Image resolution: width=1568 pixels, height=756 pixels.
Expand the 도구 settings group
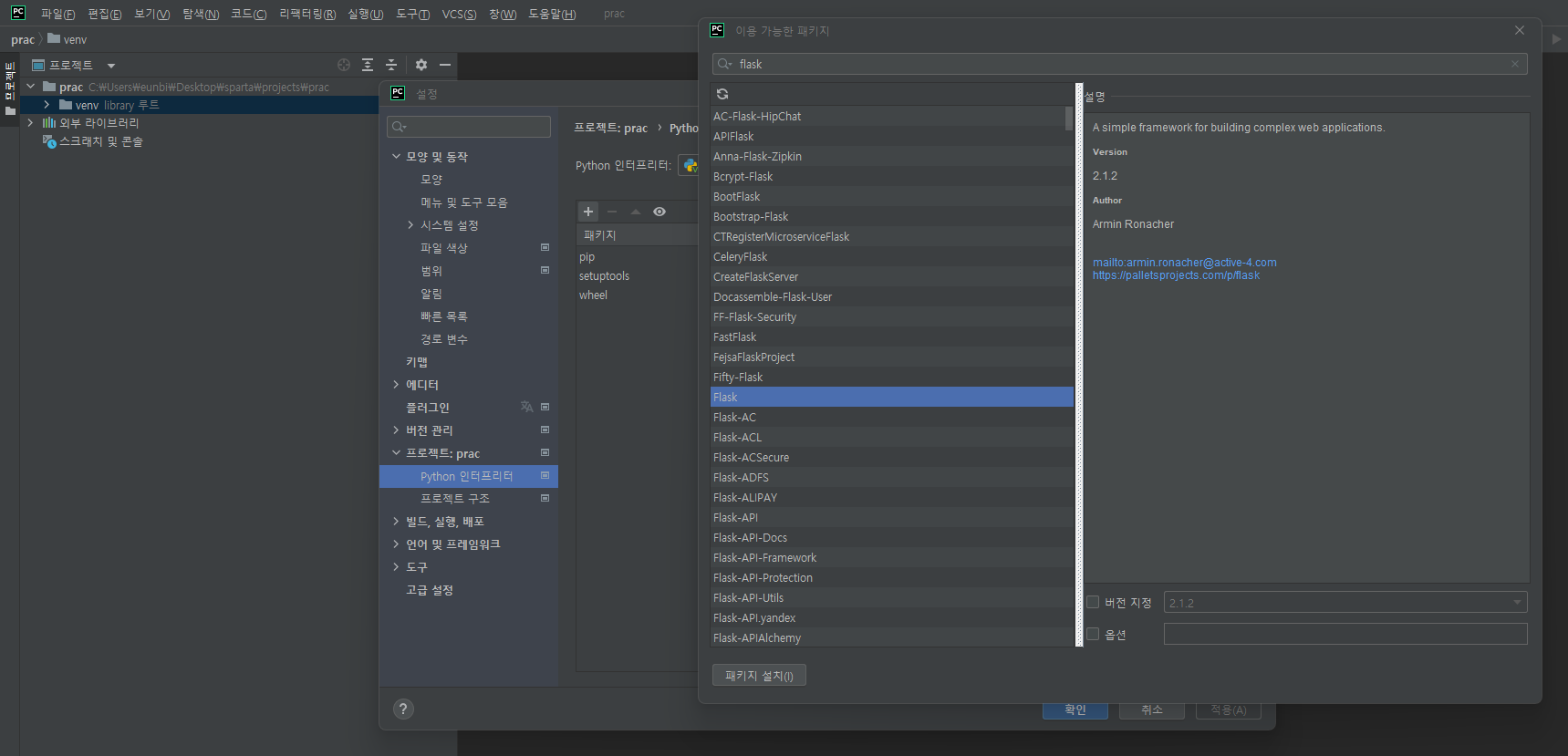396,567
